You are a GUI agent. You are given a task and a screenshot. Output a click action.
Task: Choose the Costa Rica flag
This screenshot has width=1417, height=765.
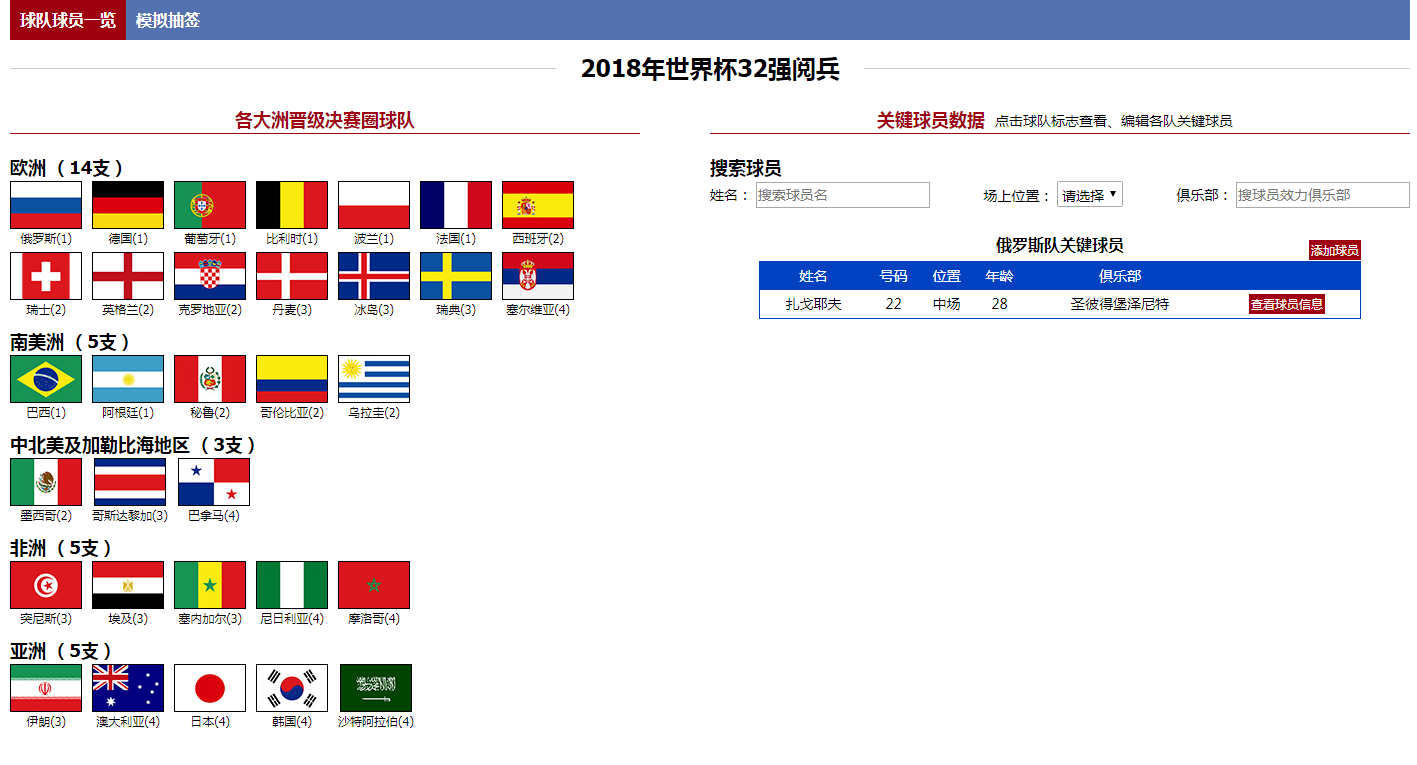point(130,482)
